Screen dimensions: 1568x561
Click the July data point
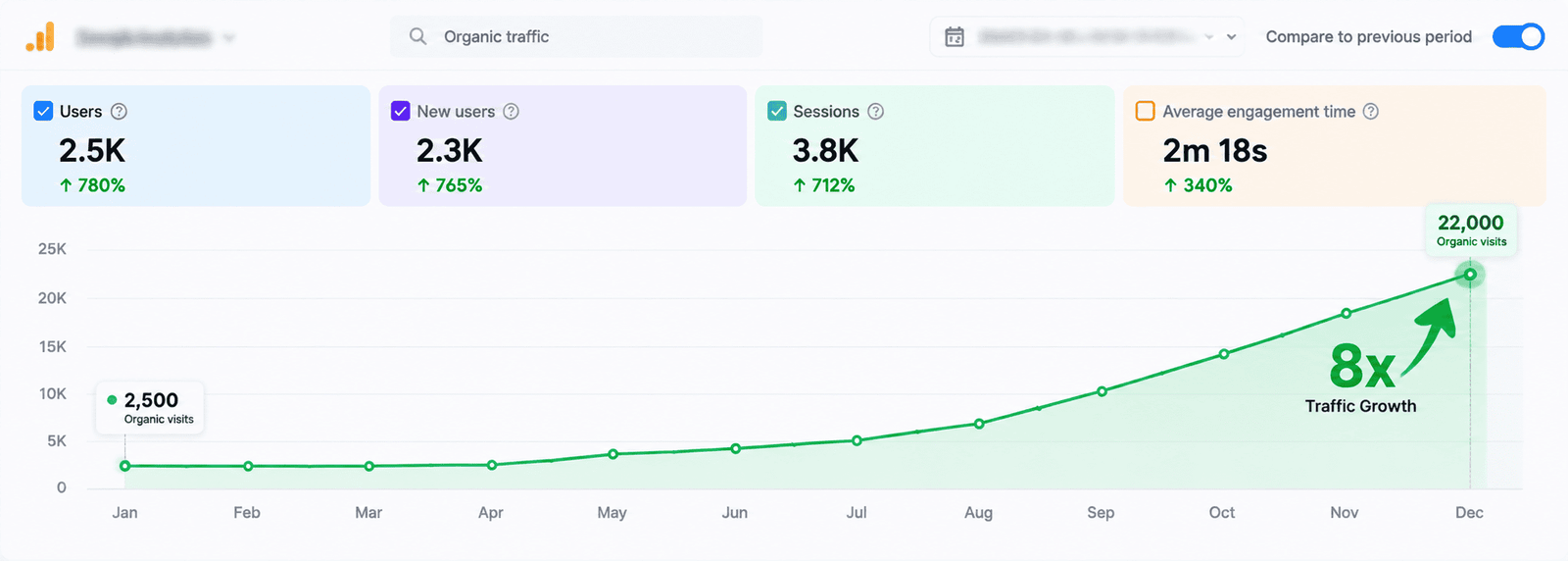tap(857, 440)
